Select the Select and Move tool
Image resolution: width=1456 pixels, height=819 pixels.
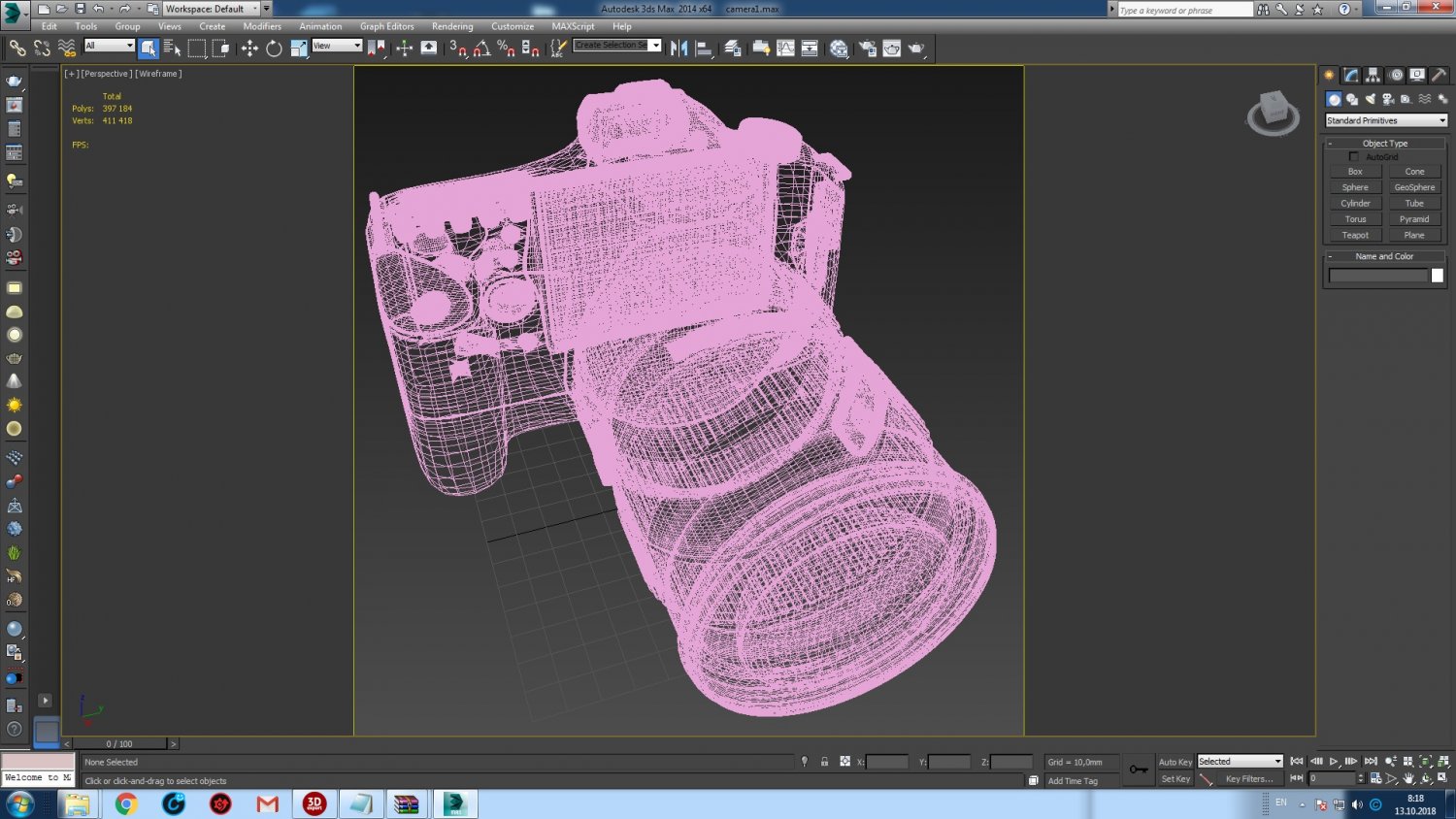tap(250, 48)
